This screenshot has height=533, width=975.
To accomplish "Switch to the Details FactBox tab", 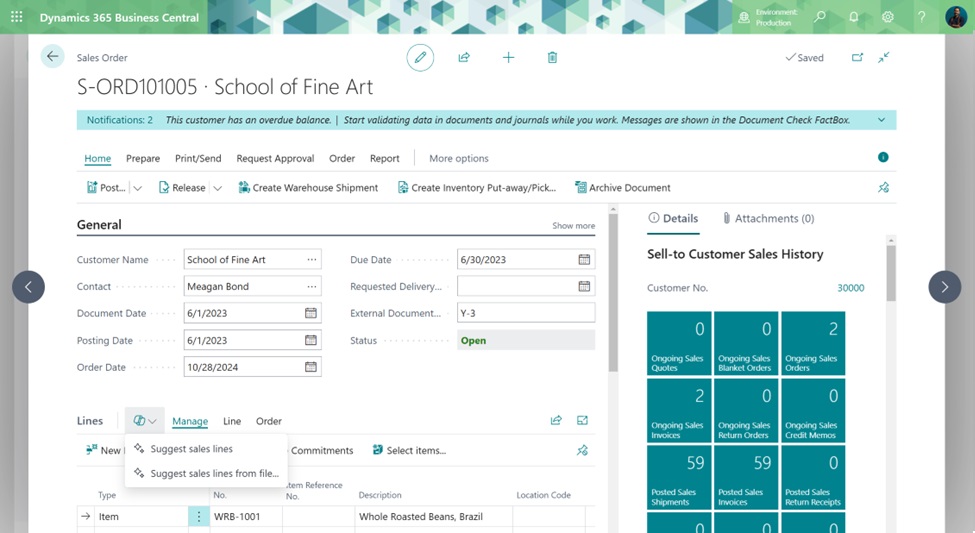I will coord(673,218).
